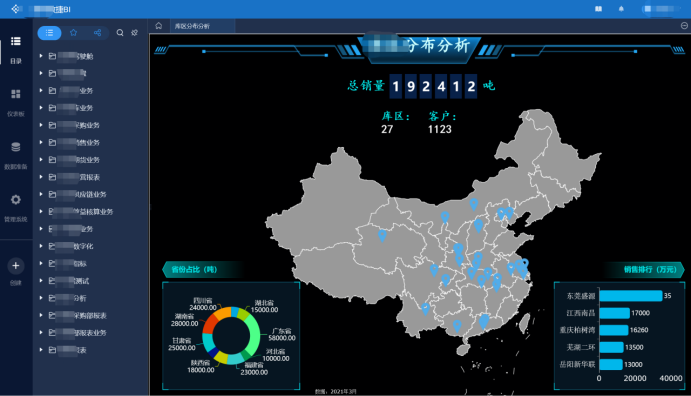Expand the 采购部报表 folder arrow
Screen dimensions: 691x396
[41, 315]
